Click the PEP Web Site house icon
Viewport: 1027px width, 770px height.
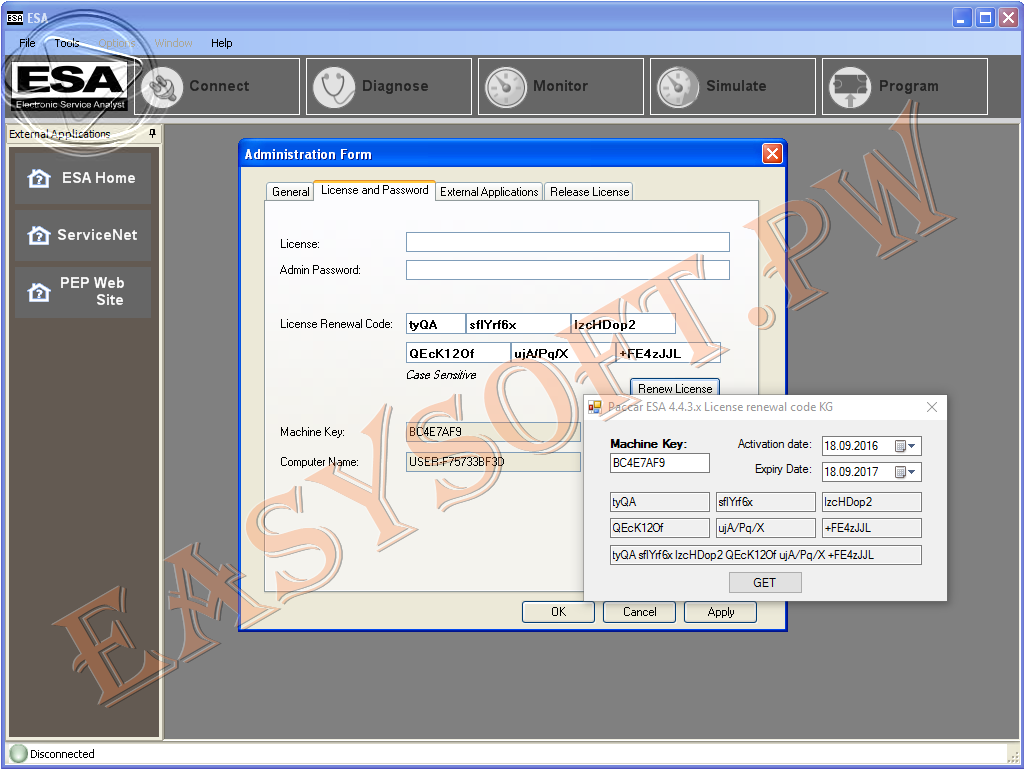[39, 292]
